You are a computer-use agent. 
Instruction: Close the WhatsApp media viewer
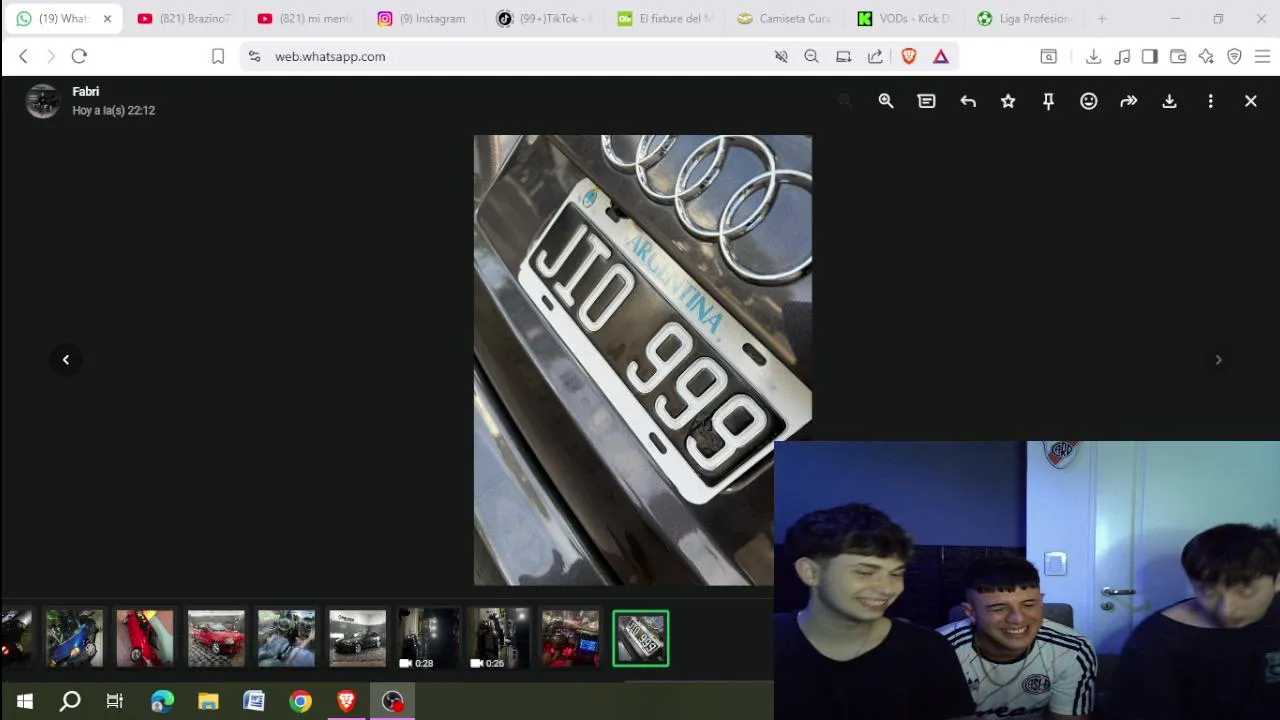coord(1251,101)
